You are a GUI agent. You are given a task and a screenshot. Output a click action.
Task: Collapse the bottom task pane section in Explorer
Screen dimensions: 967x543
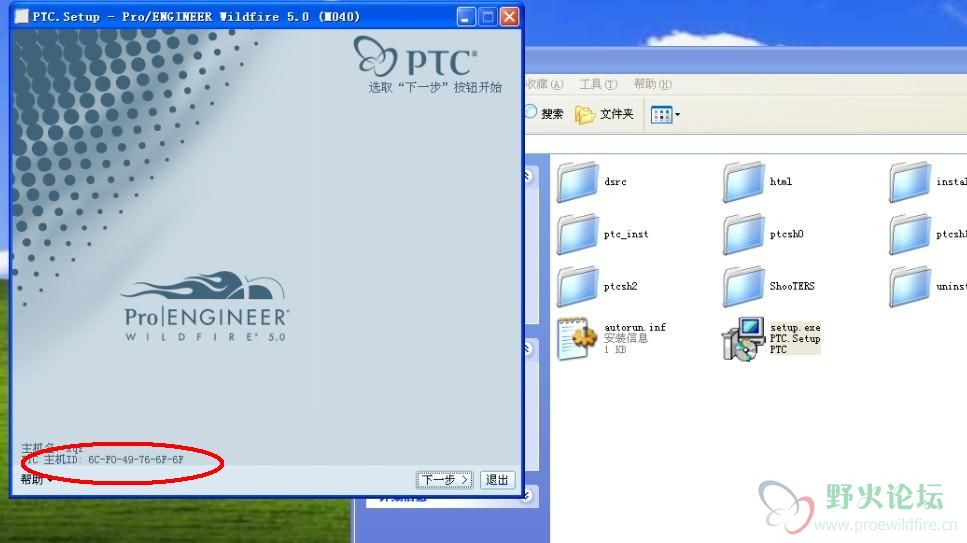coord(528,495)
